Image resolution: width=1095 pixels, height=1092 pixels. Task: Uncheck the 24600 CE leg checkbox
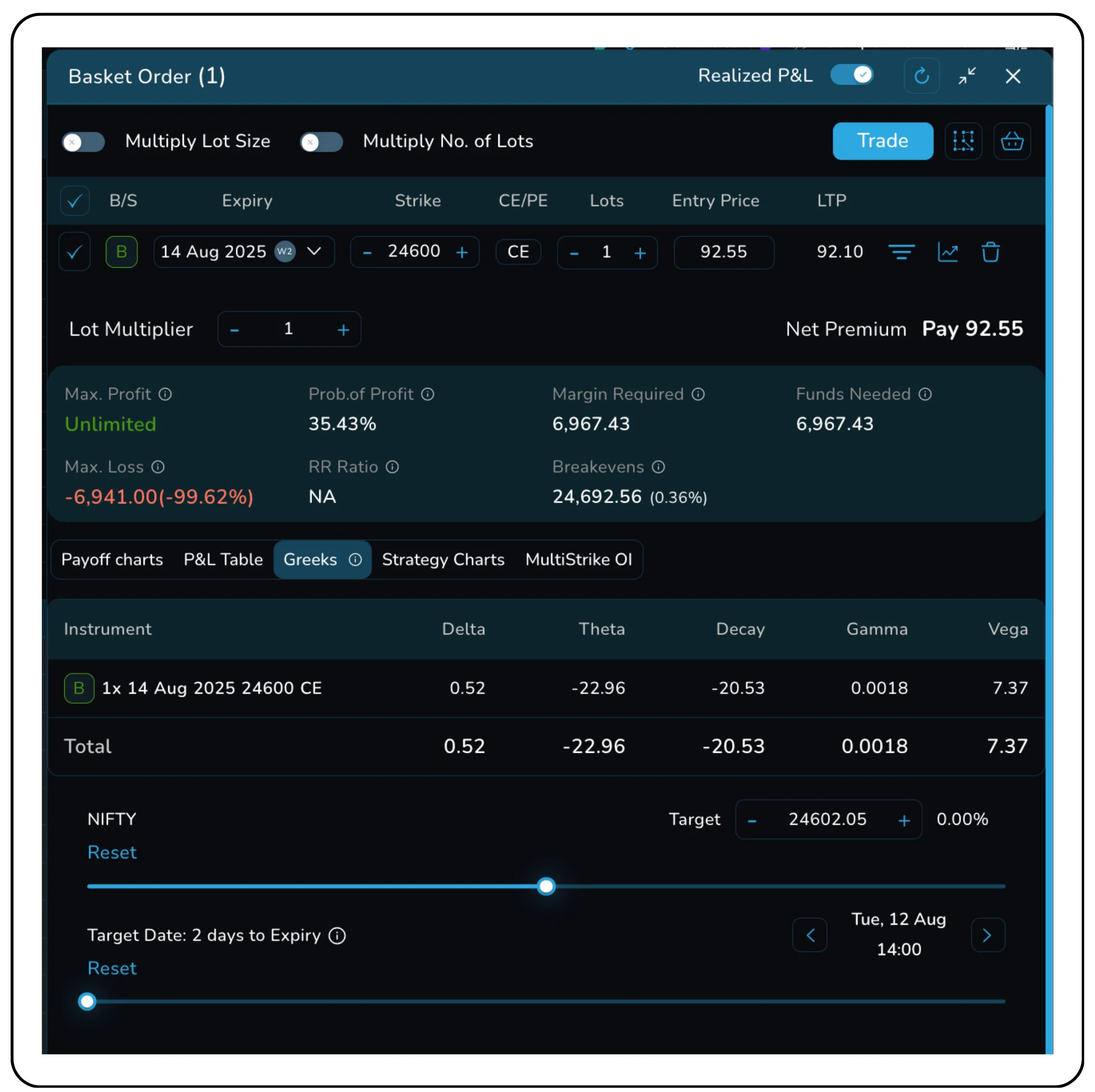pyautogui.click(x=75, y=252)
